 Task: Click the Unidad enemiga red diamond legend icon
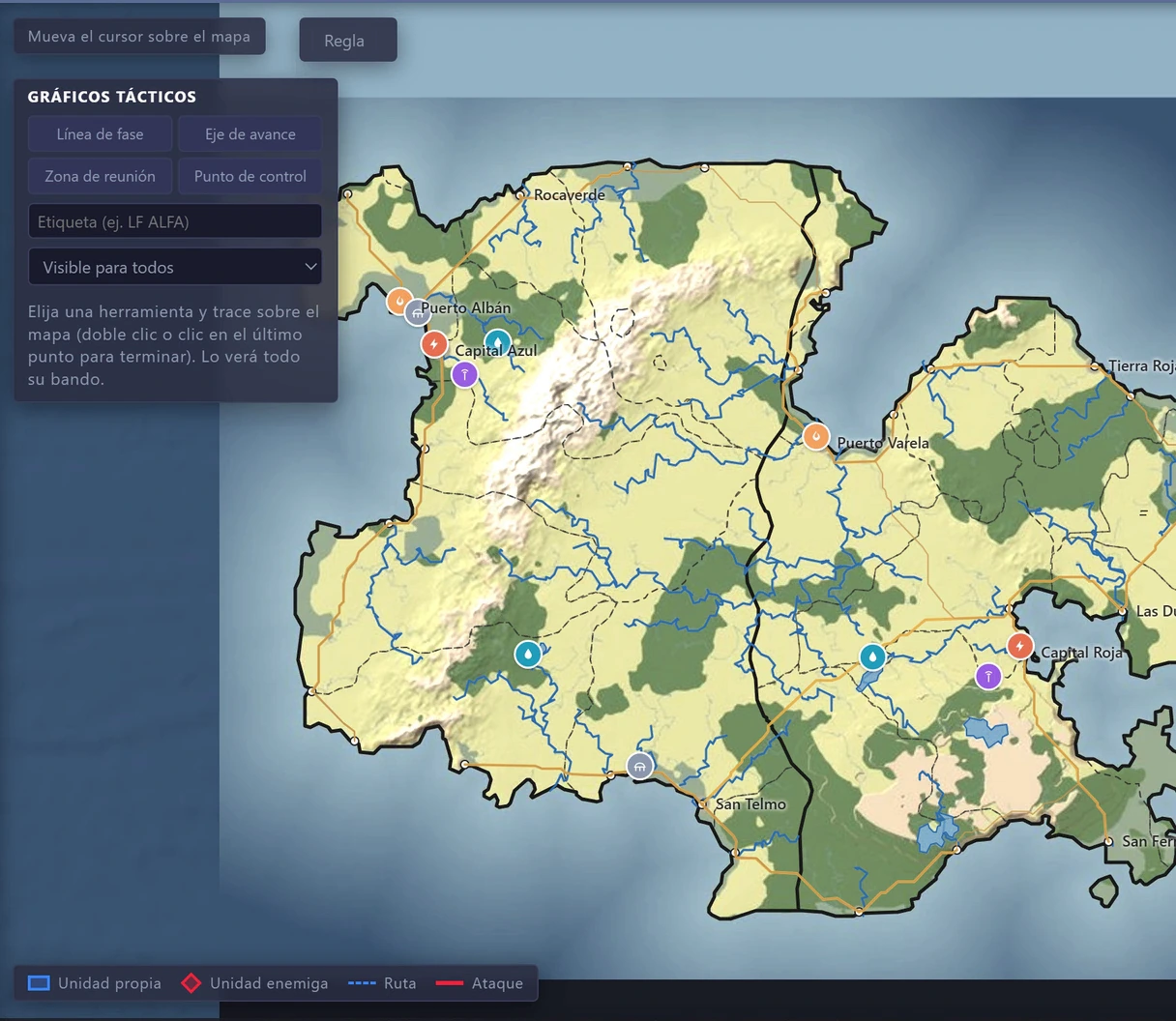pos(191,983)
